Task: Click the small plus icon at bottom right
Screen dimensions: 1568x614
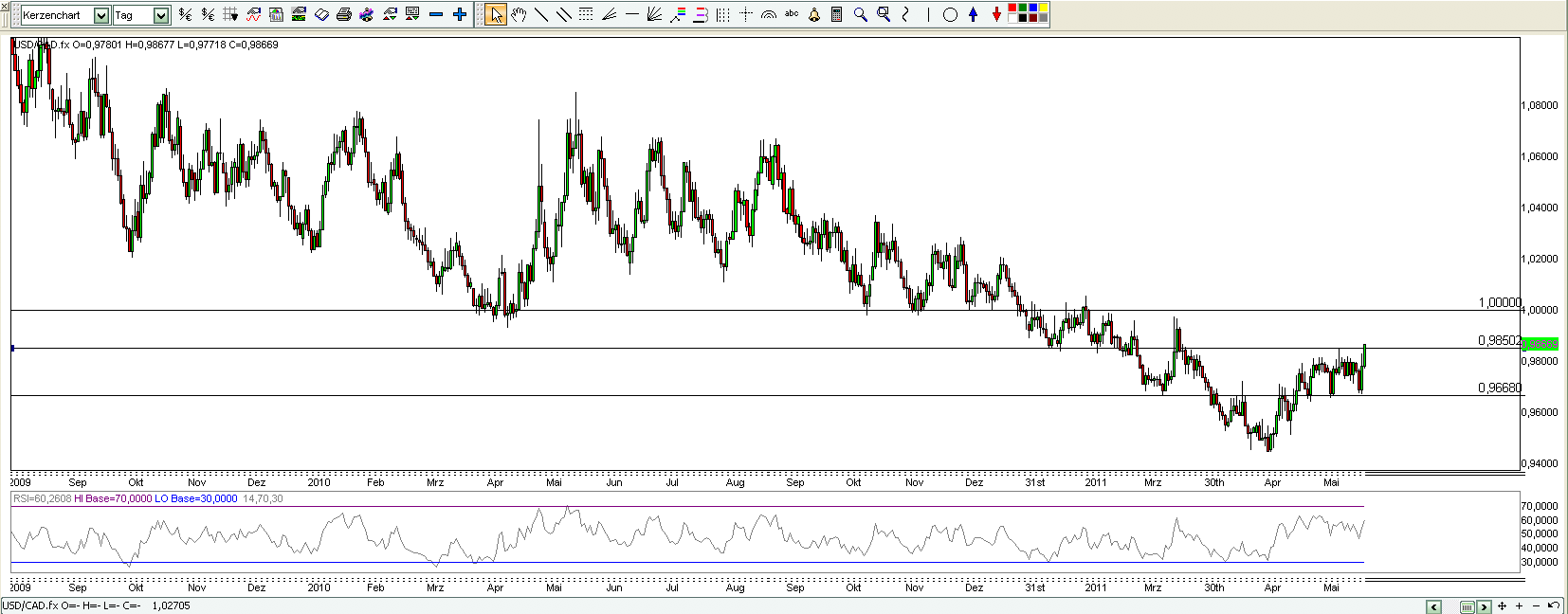Action: 1519,606
